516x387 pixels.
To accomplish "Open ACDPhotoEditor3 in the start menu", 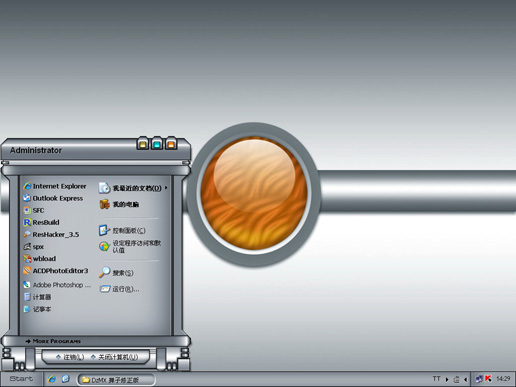I will coord(56,271).
